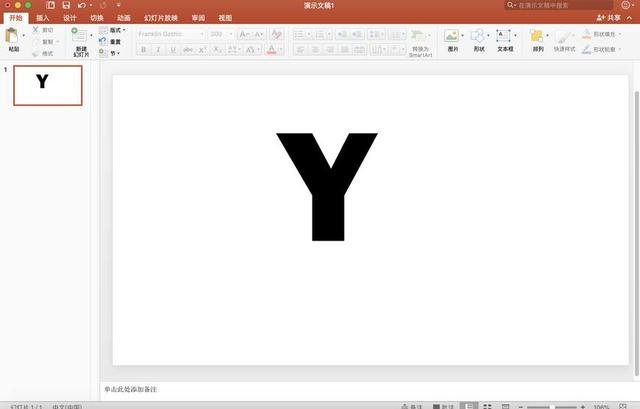Image resolution: width=640 pixels, height=409 pixels.
Task: Click the New Slide (新建幻灯片) icon
Action: (80, 37)
